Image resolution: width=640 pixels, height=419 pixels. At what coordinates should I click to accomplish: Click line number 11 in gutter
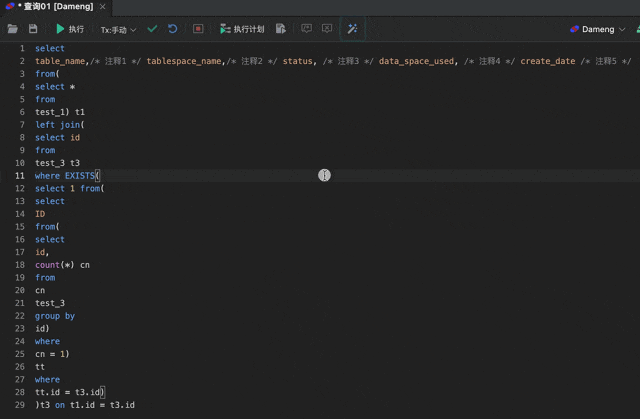20,176
